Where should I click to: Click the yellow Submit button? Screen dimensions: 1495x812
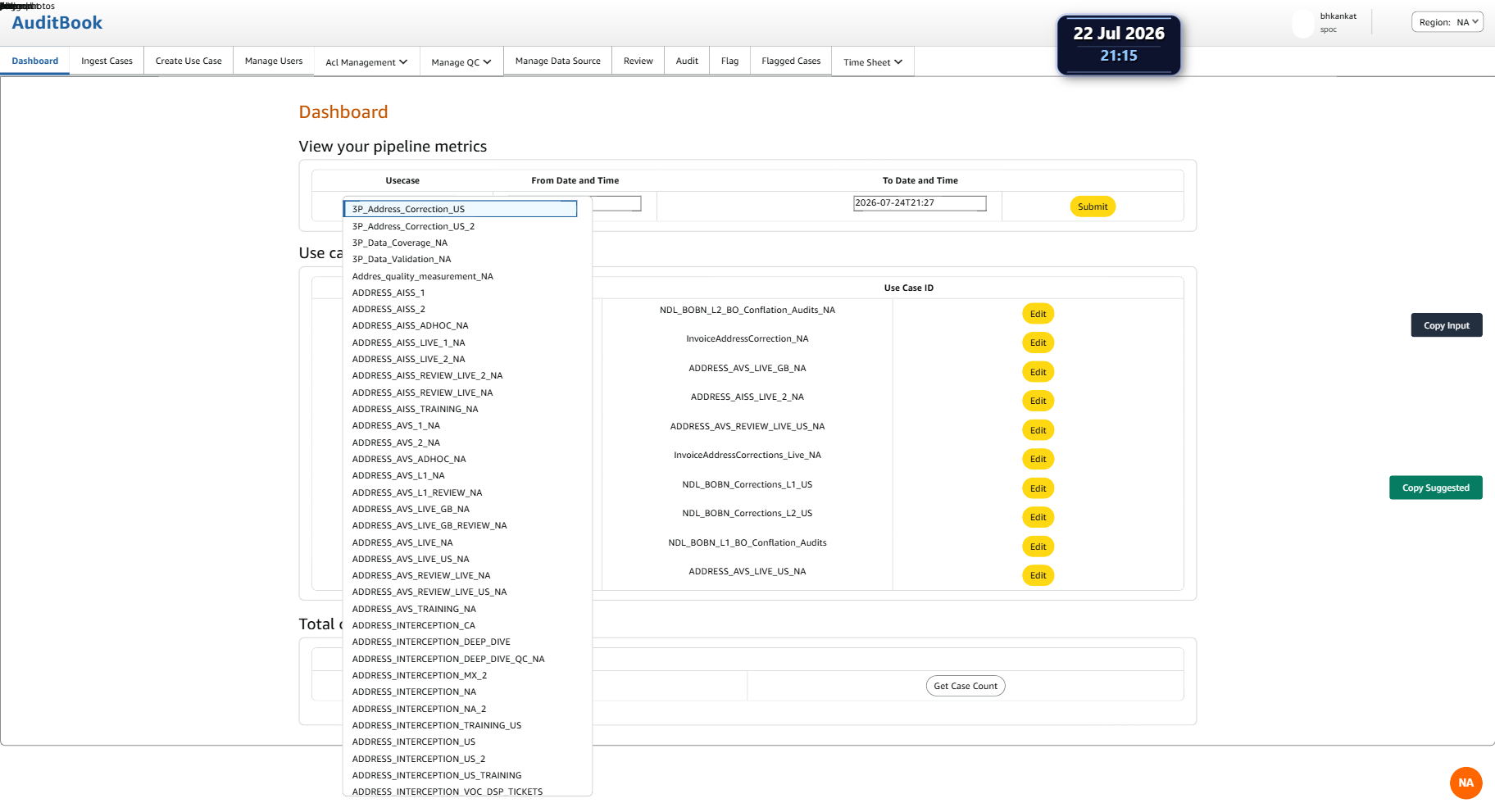point(1093,206)
